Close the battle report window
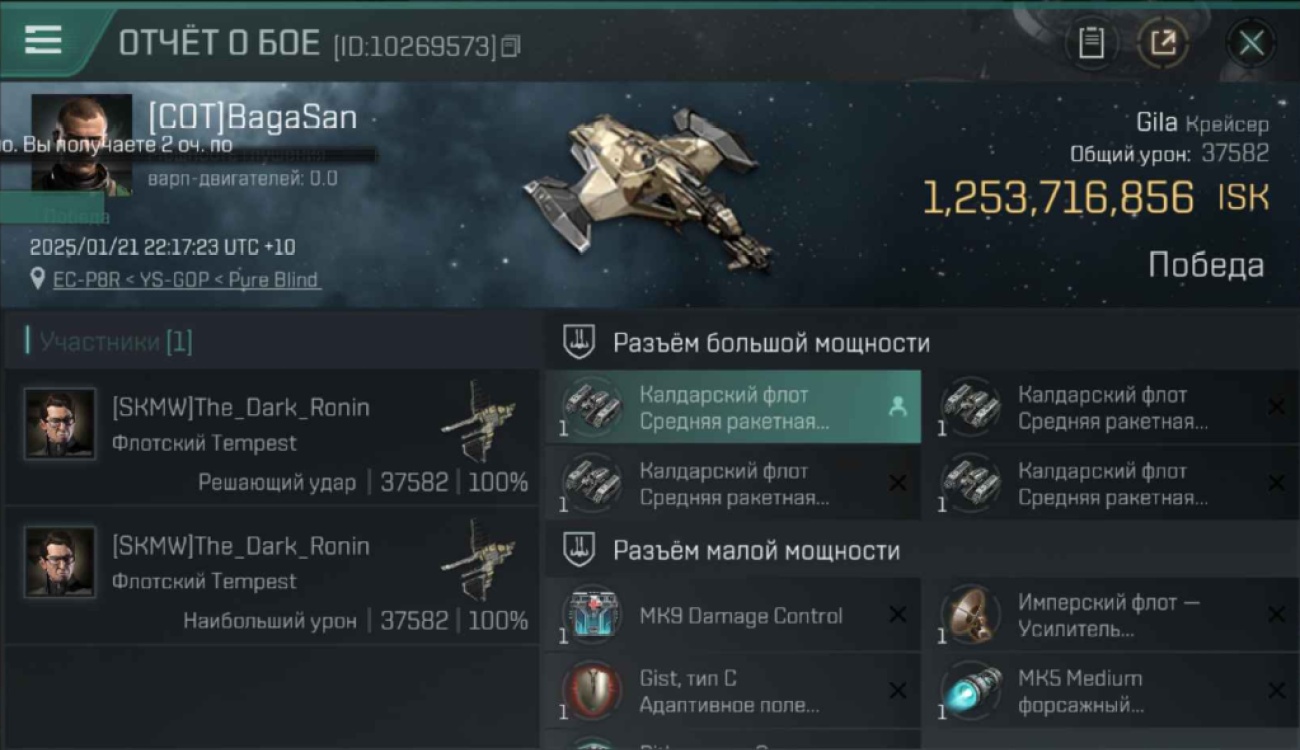This screenshot has height=750, width=1300. point(1251,43)
